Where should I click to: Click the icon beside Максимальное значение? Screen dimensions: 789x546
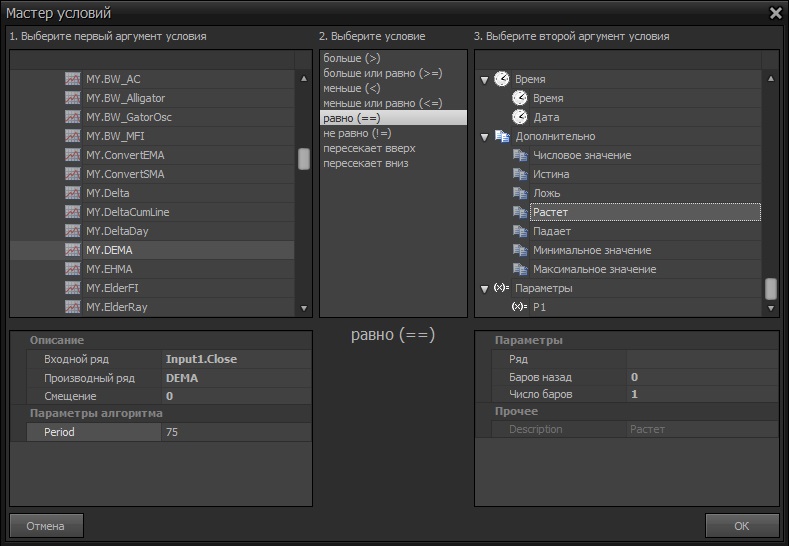(519, 270)
